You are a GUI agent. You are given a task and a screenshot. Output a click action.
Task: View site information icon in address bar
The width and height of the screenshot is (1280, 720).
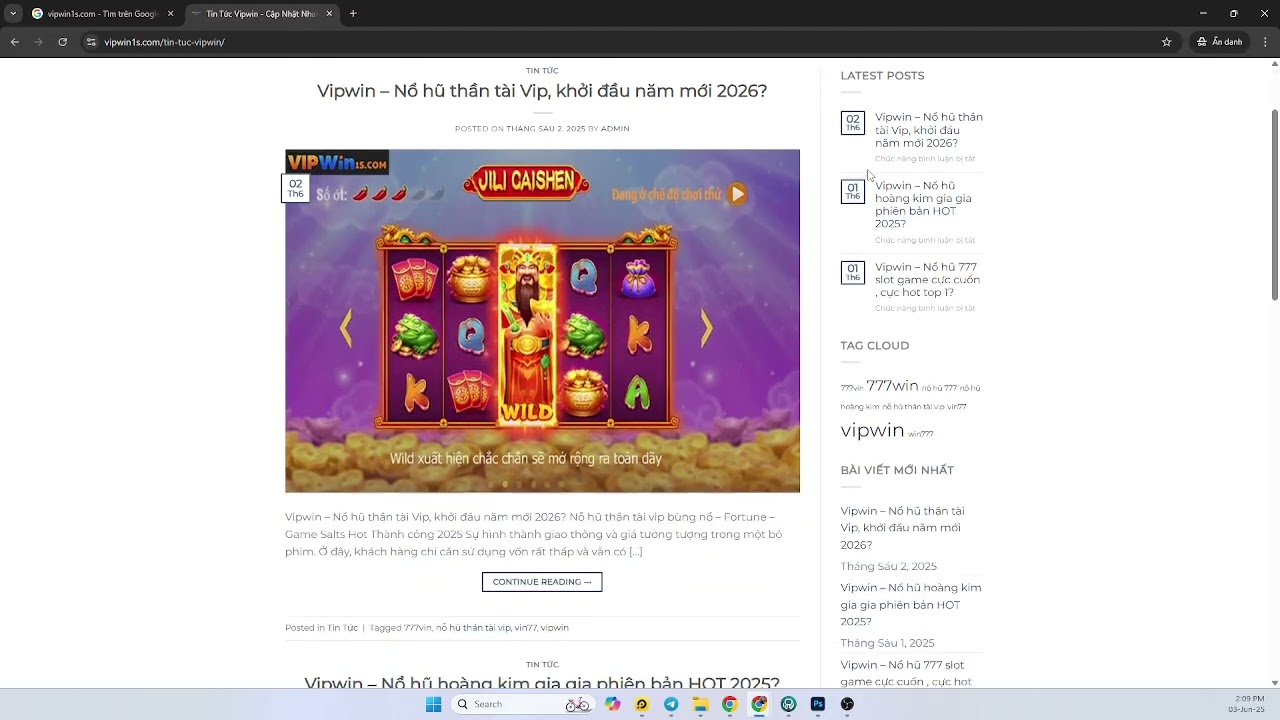coord(91,42)
